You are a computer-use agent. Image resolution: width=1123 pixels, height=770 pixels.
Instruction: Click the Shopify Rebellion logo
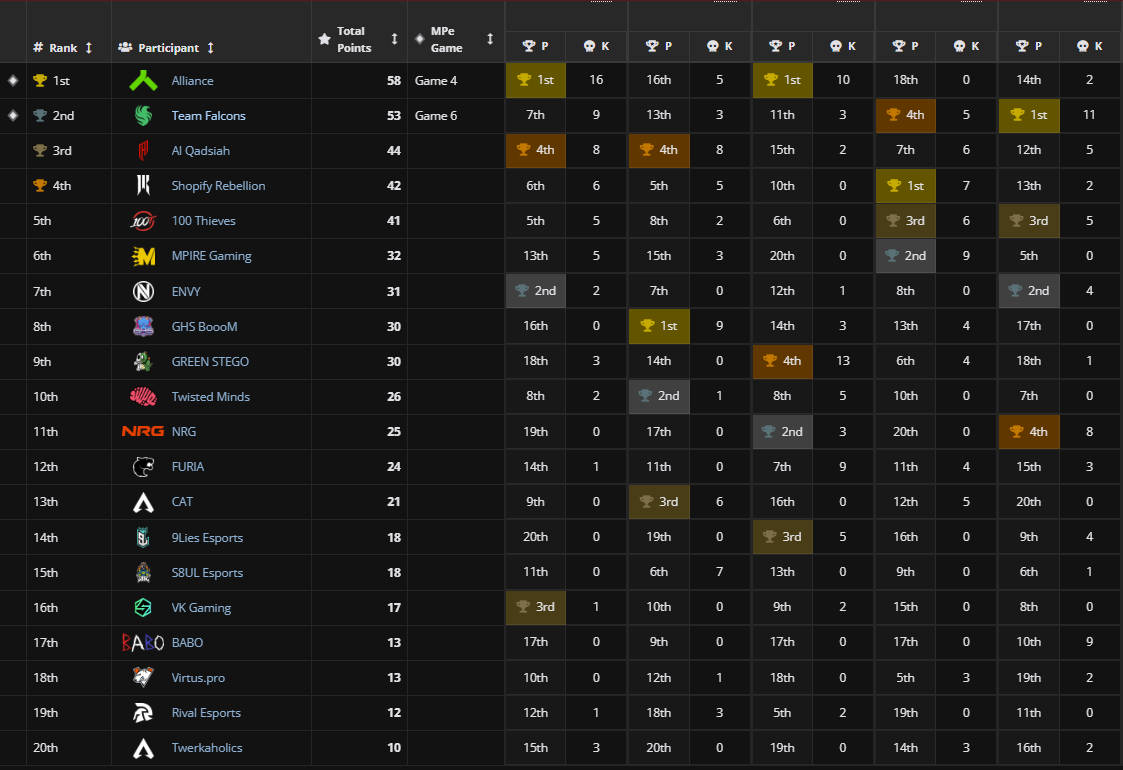coord(143,186)
